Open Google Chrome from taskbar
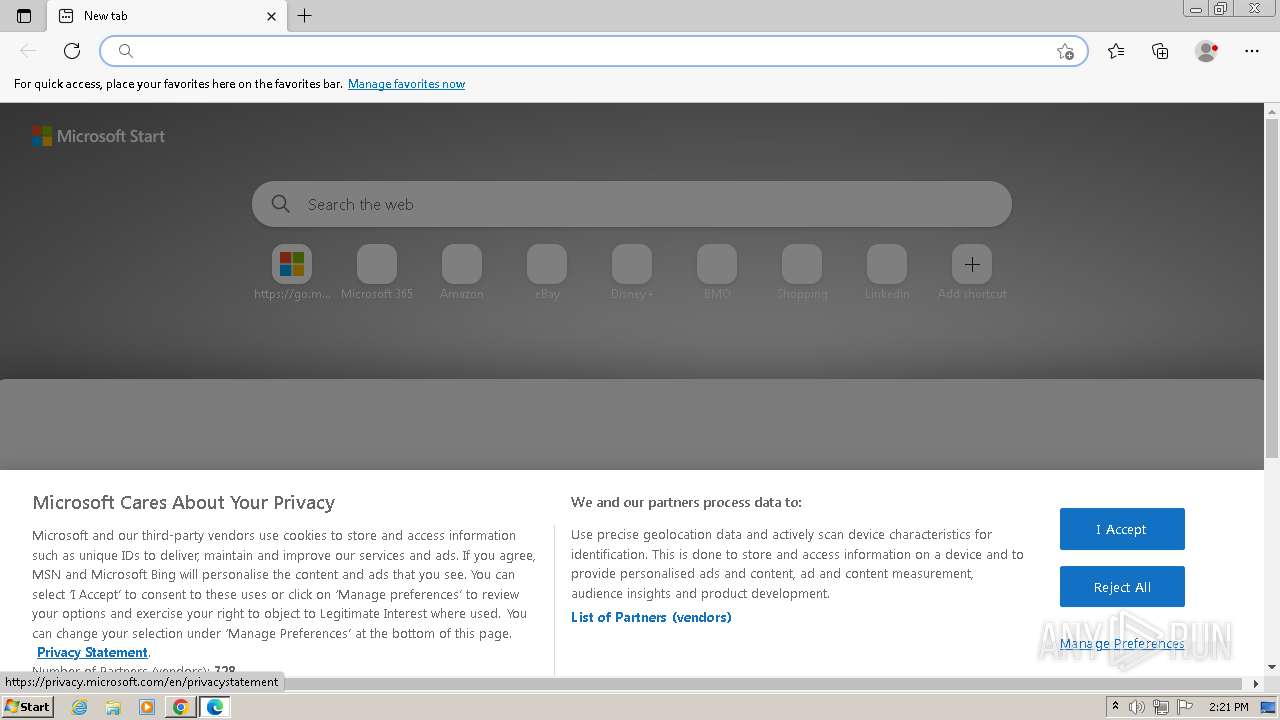 coord(181,707)
